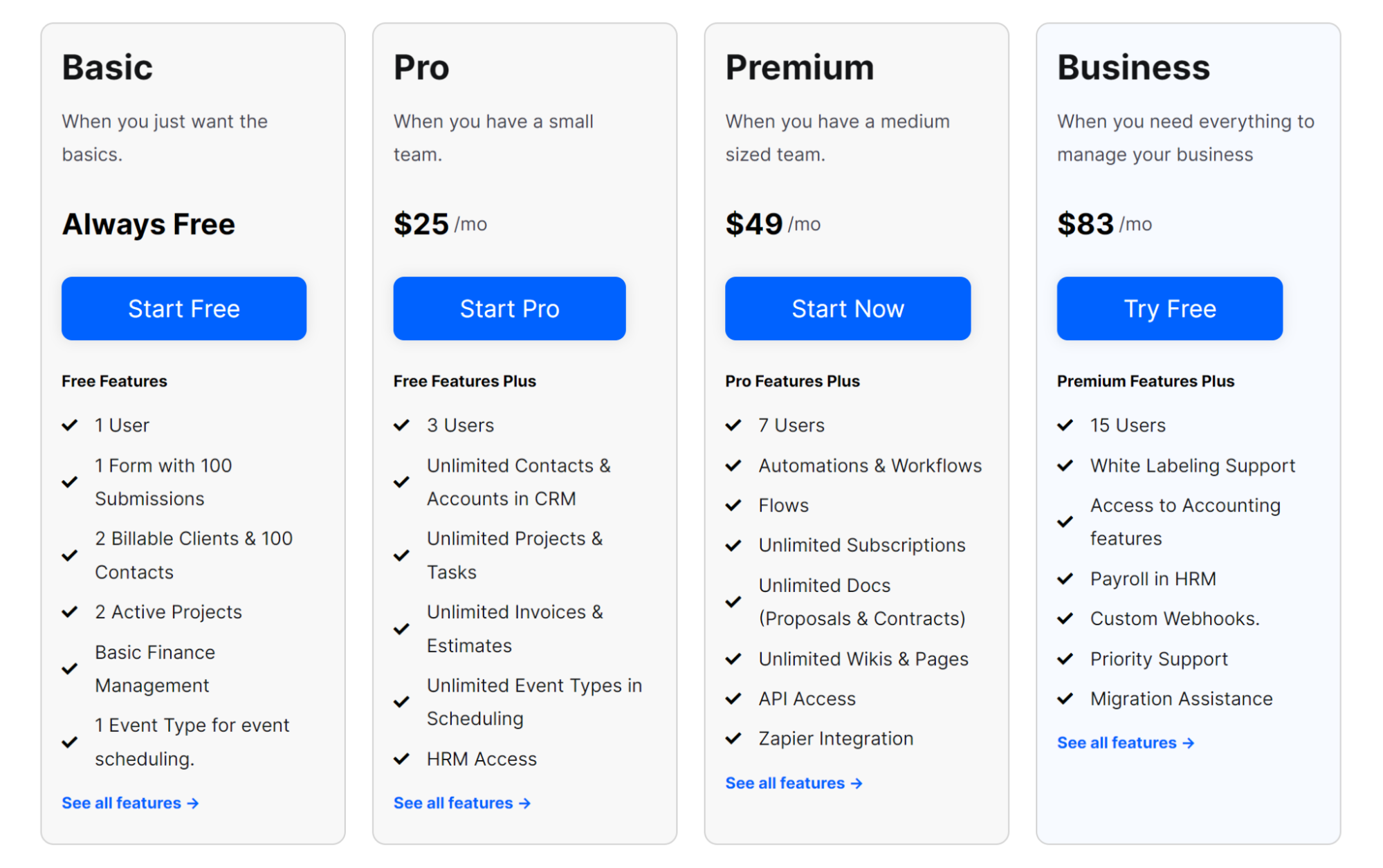
Task: Click the checkmark beside 1 User
Action: coord(70,425)
